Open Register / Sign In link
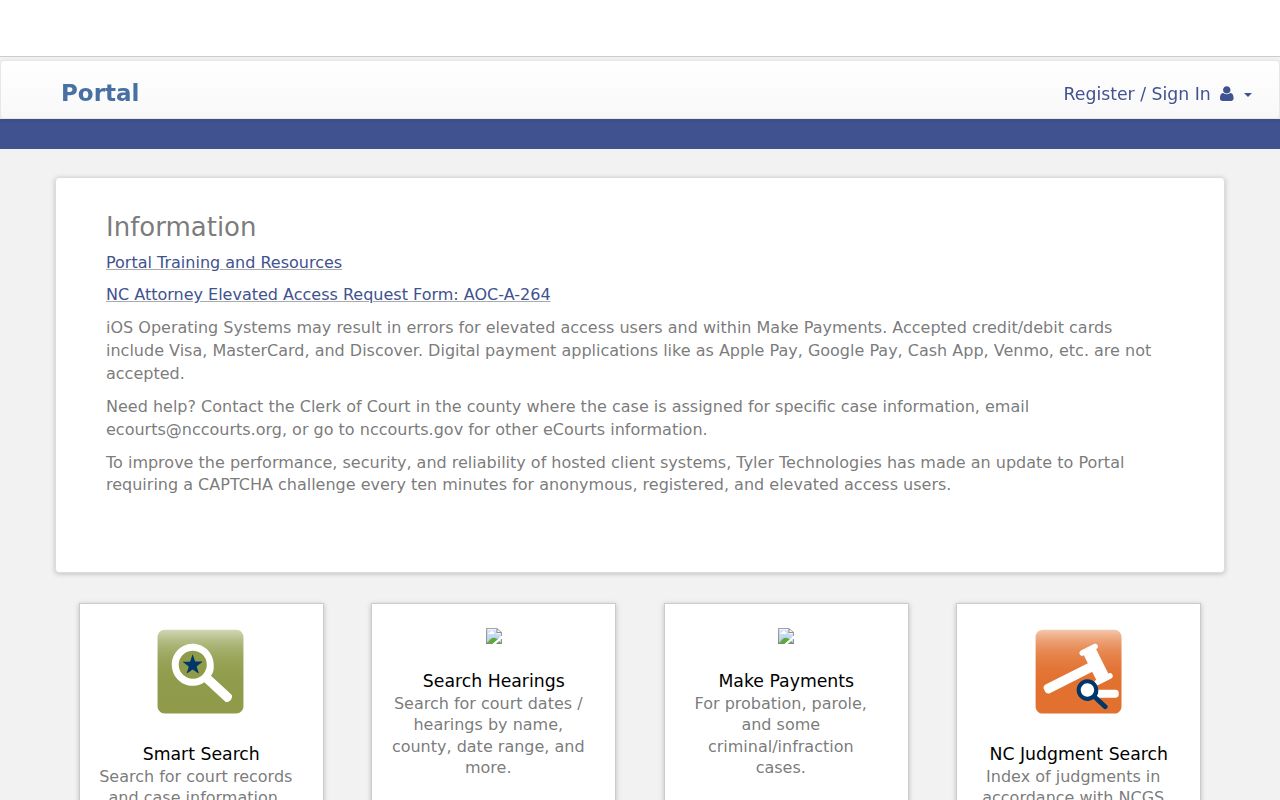The image size is (1280, 800). 1136,94
